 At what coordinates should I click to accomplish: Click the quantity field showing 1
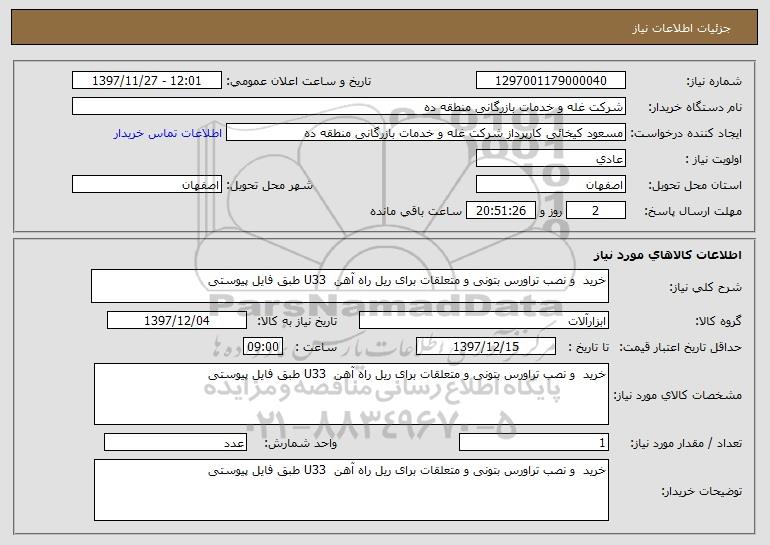point(534,442)
